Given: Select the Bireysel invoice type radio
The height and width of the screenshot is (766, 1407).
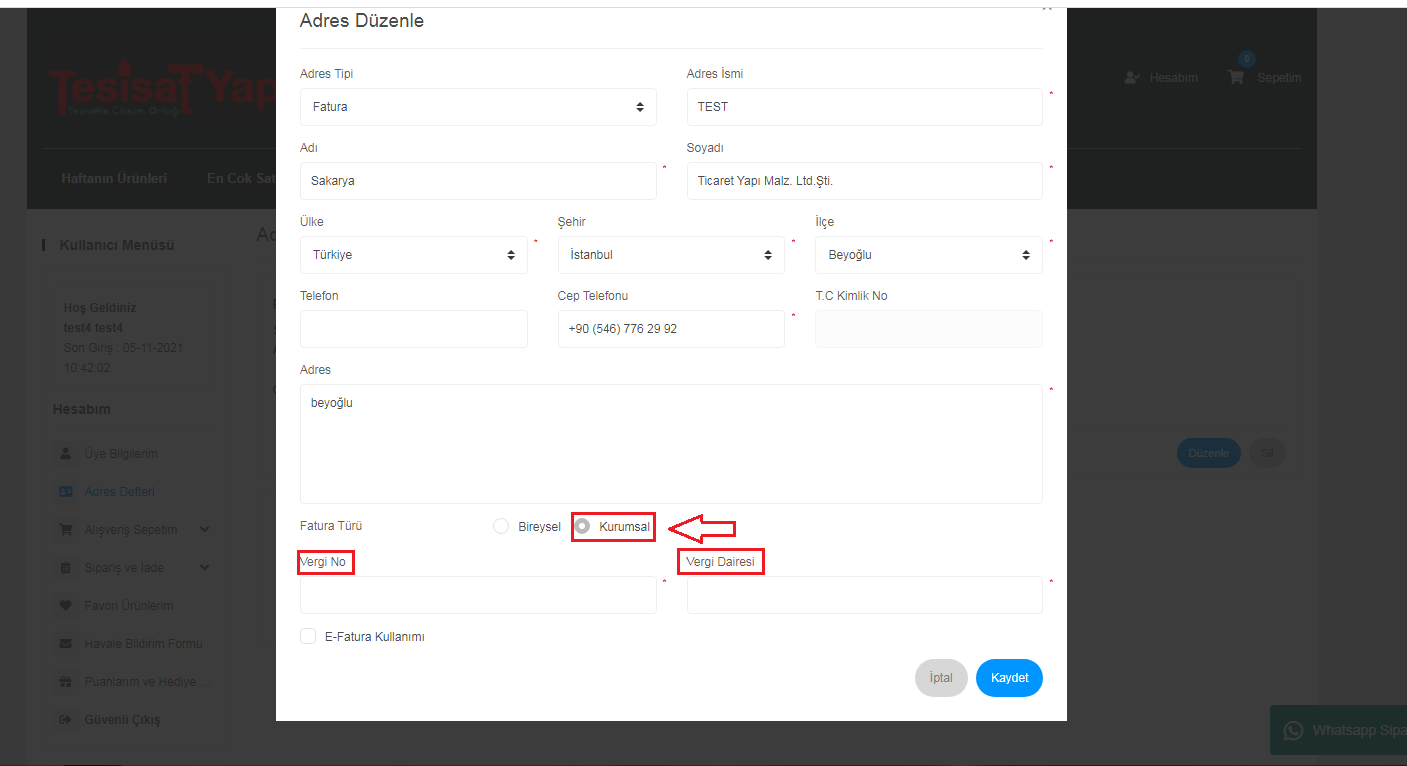Looking at the screenshot, I should coord(501,526).
